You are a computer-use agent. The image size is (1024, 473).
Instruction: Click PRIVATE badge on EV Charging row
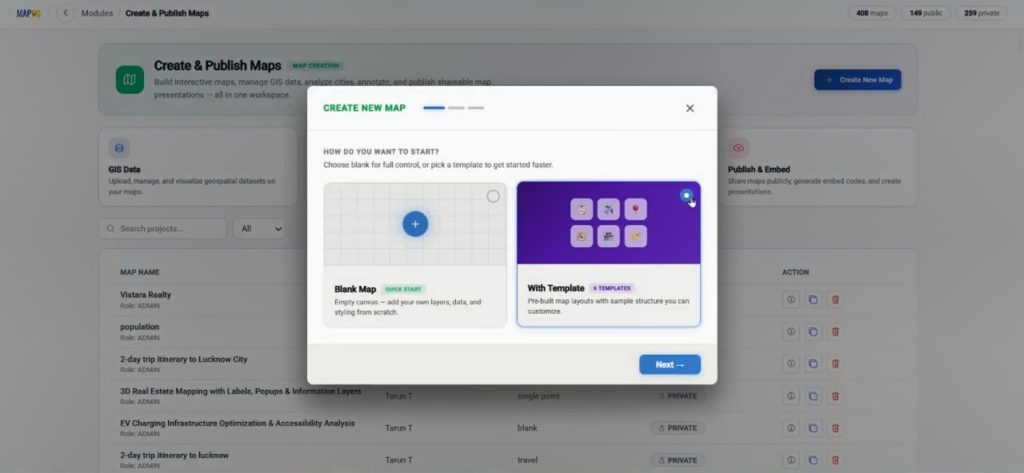point(677,428)
